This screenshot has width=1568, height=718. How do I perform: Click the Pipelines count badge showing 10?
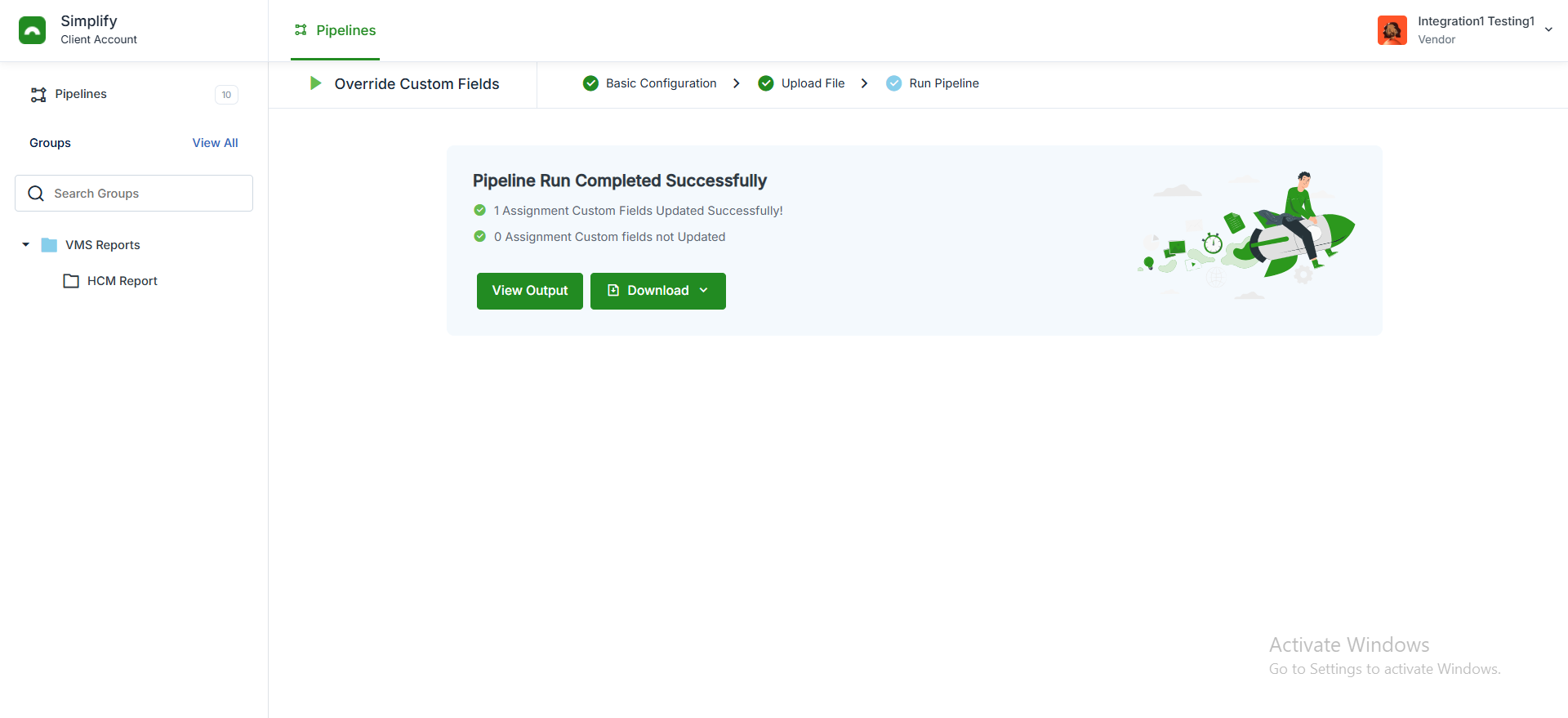(x=226, y=95)
